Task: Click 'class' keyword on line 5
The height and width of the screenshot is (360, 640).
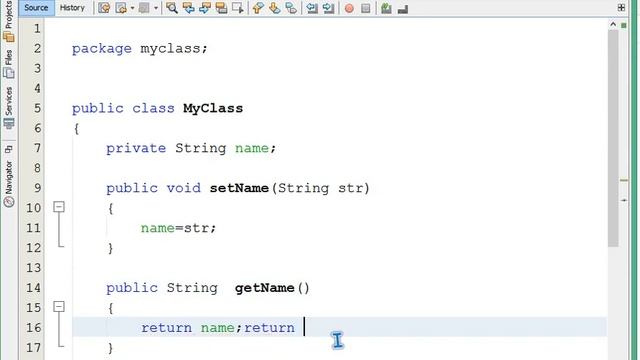Action: (x=153, y=109)
